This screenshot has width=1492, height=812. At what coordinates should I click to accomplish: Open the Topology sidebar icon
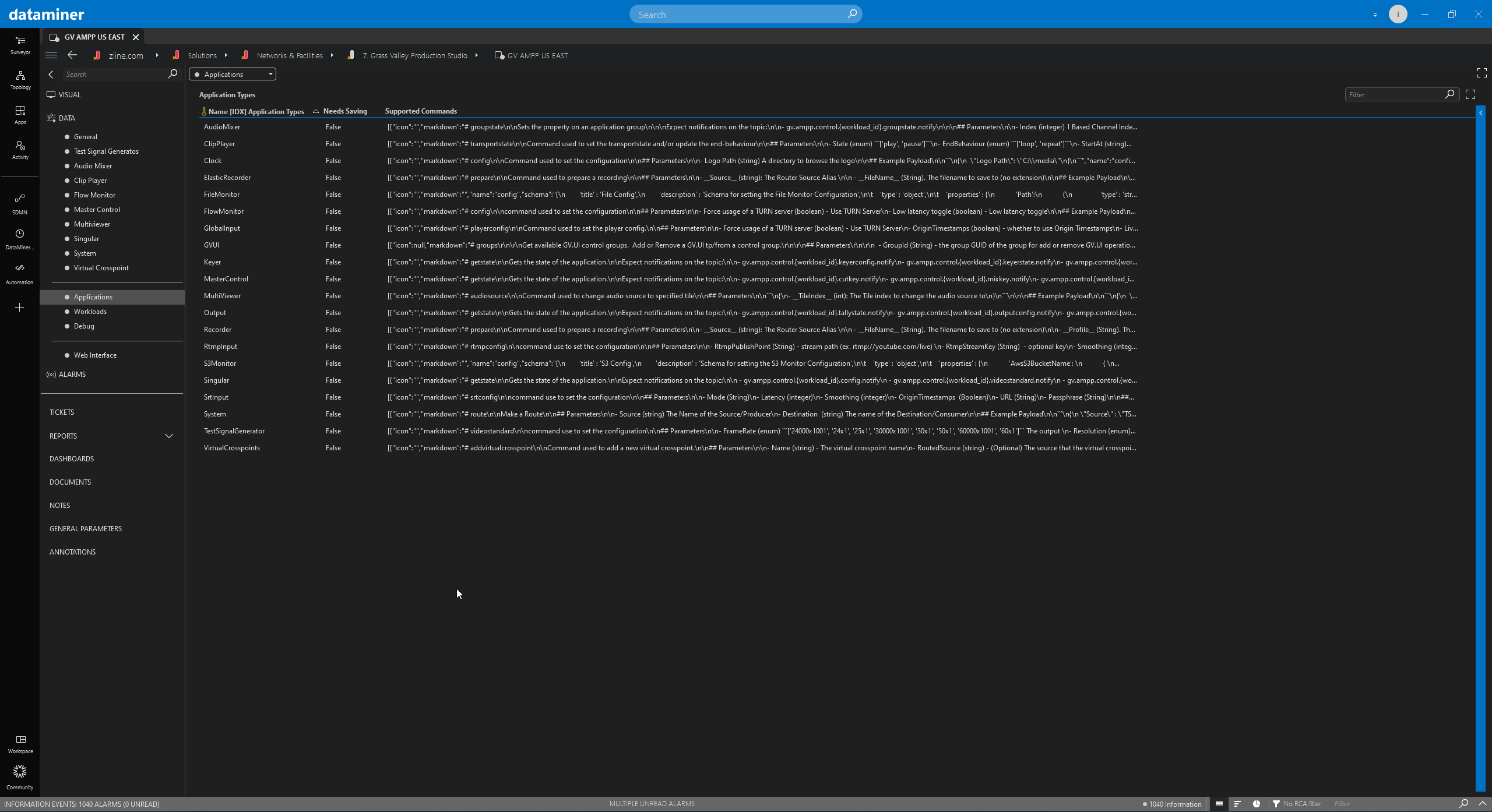tap(20, 80)
